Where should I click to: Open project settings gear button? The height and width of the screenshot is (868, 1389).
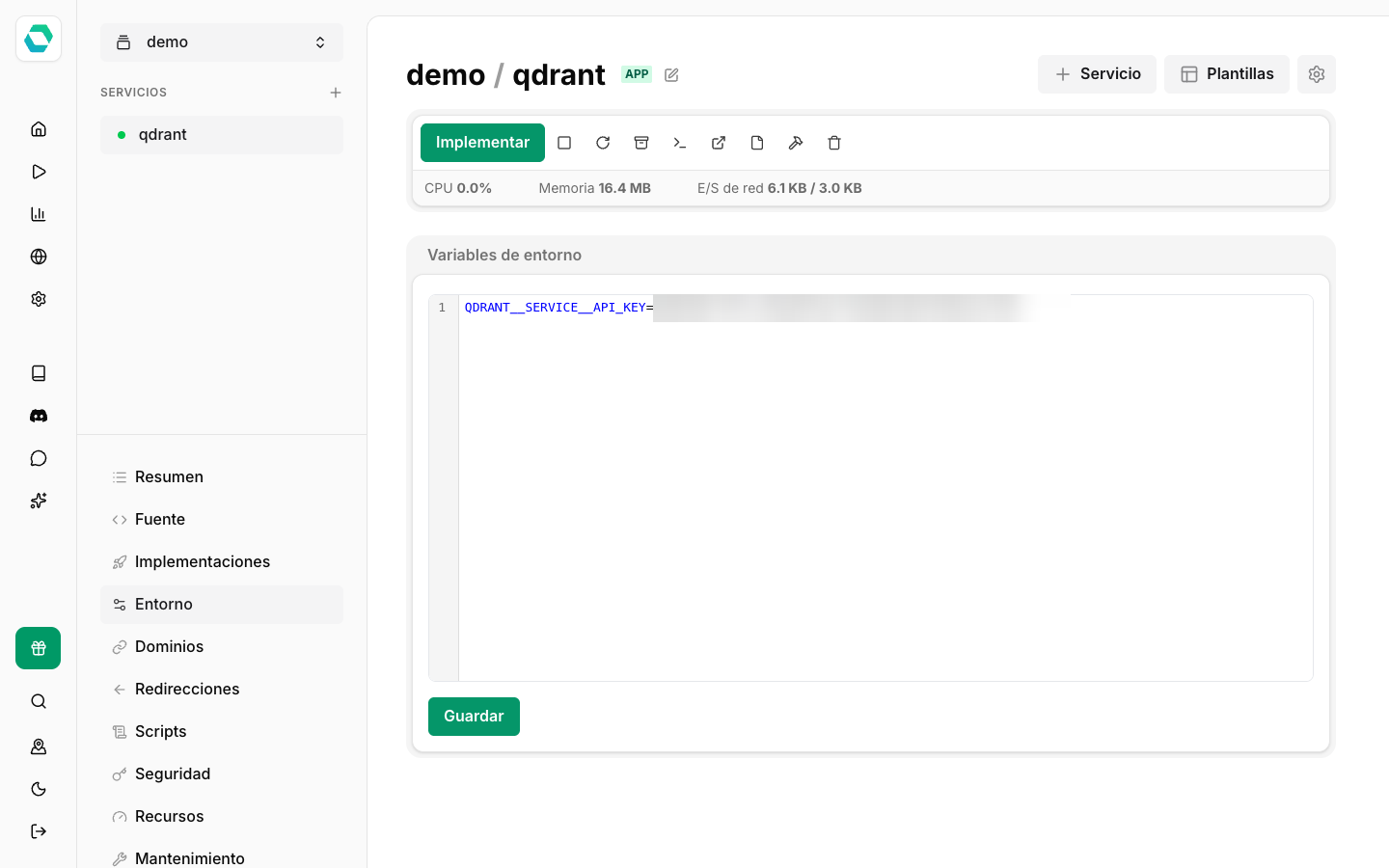[x=1317, y=74]
